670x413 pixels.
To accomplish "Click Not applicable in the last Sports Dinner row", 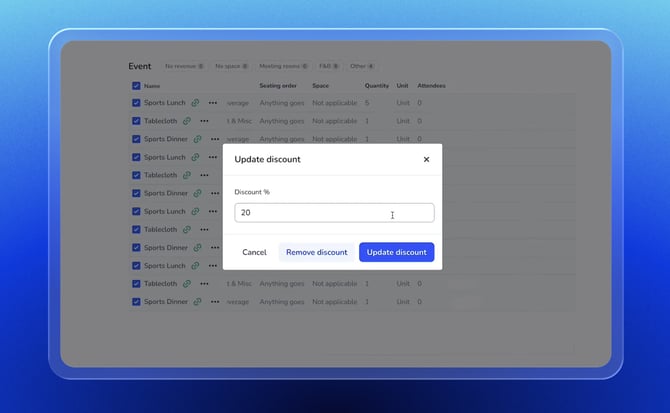I will point(335,302).
